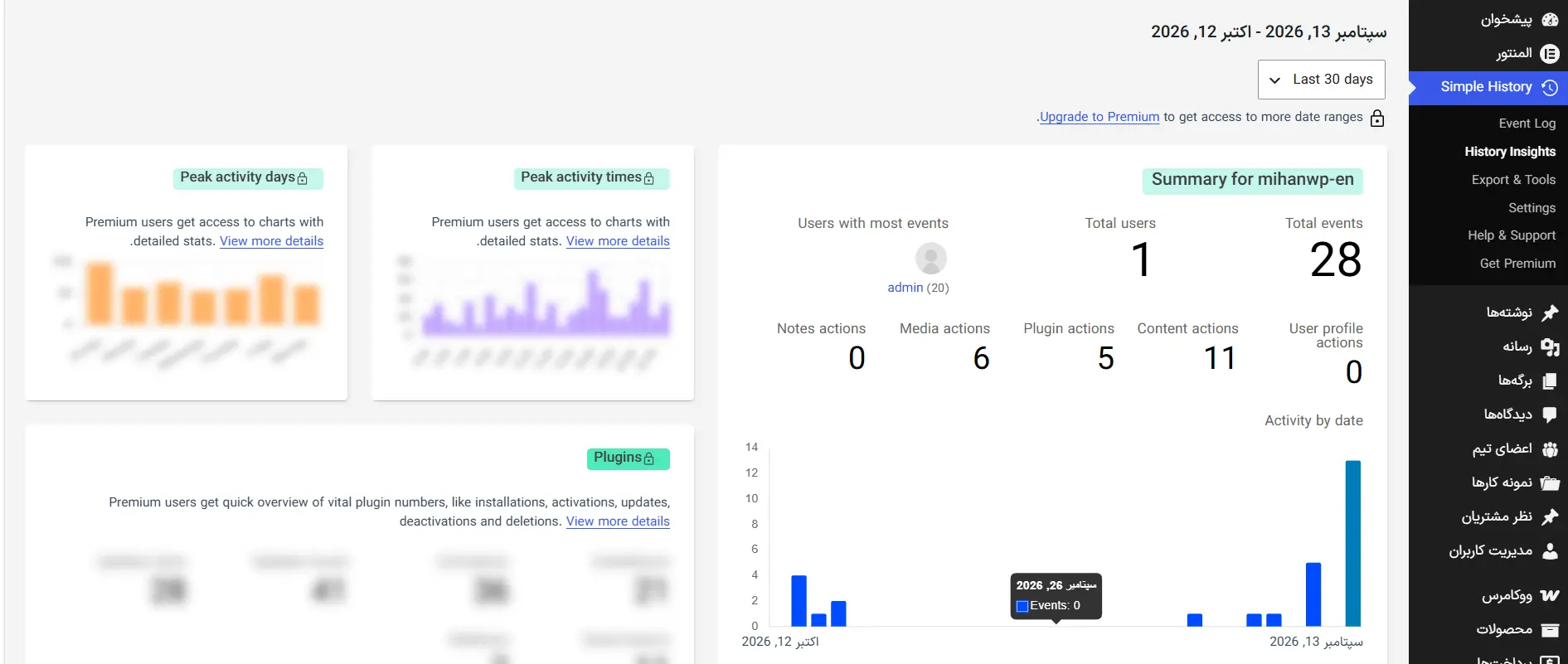Click the admin user avatar

[x=930, y=259]
